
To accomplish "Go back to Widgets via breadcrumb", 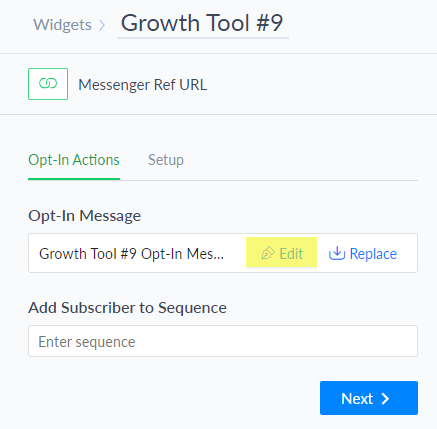I will coord(62,25).
